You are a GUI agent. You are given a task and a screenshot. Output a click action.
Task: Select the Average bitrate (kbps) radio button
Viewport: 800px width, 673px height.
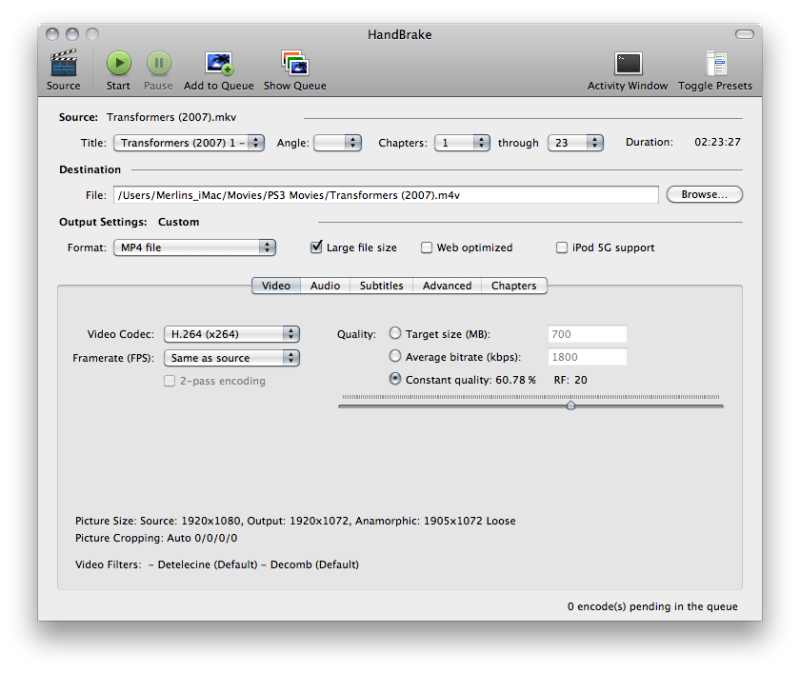395,356
